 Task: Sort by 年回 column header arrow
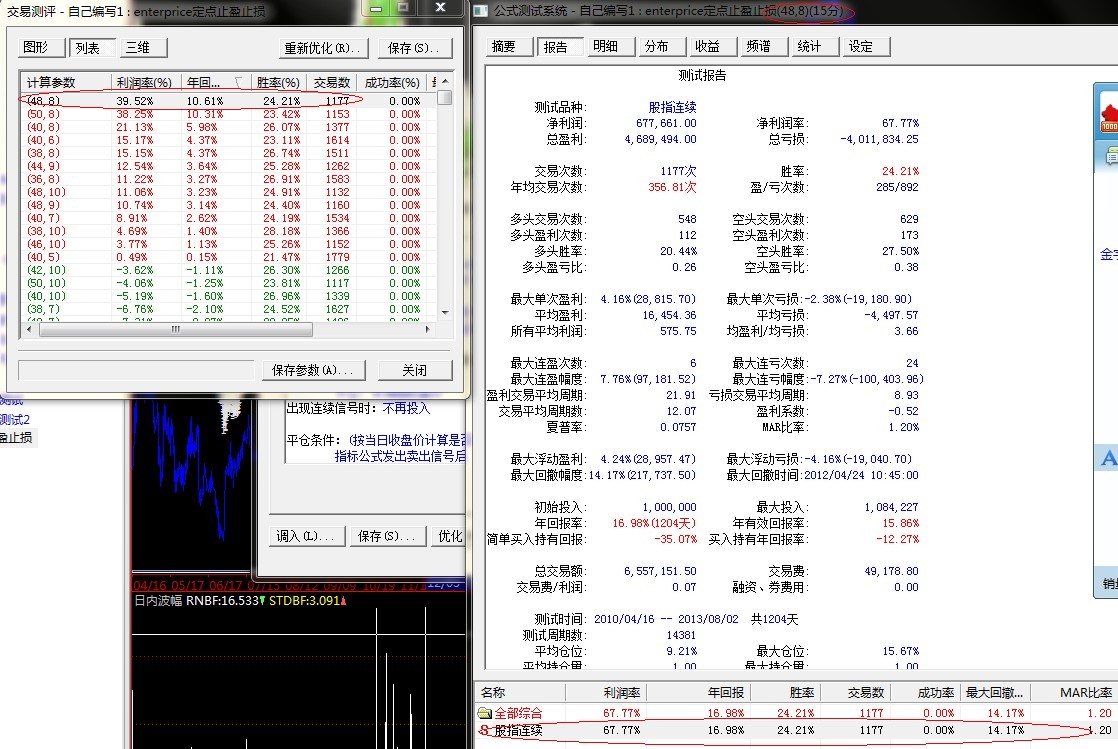pos(238,82)
